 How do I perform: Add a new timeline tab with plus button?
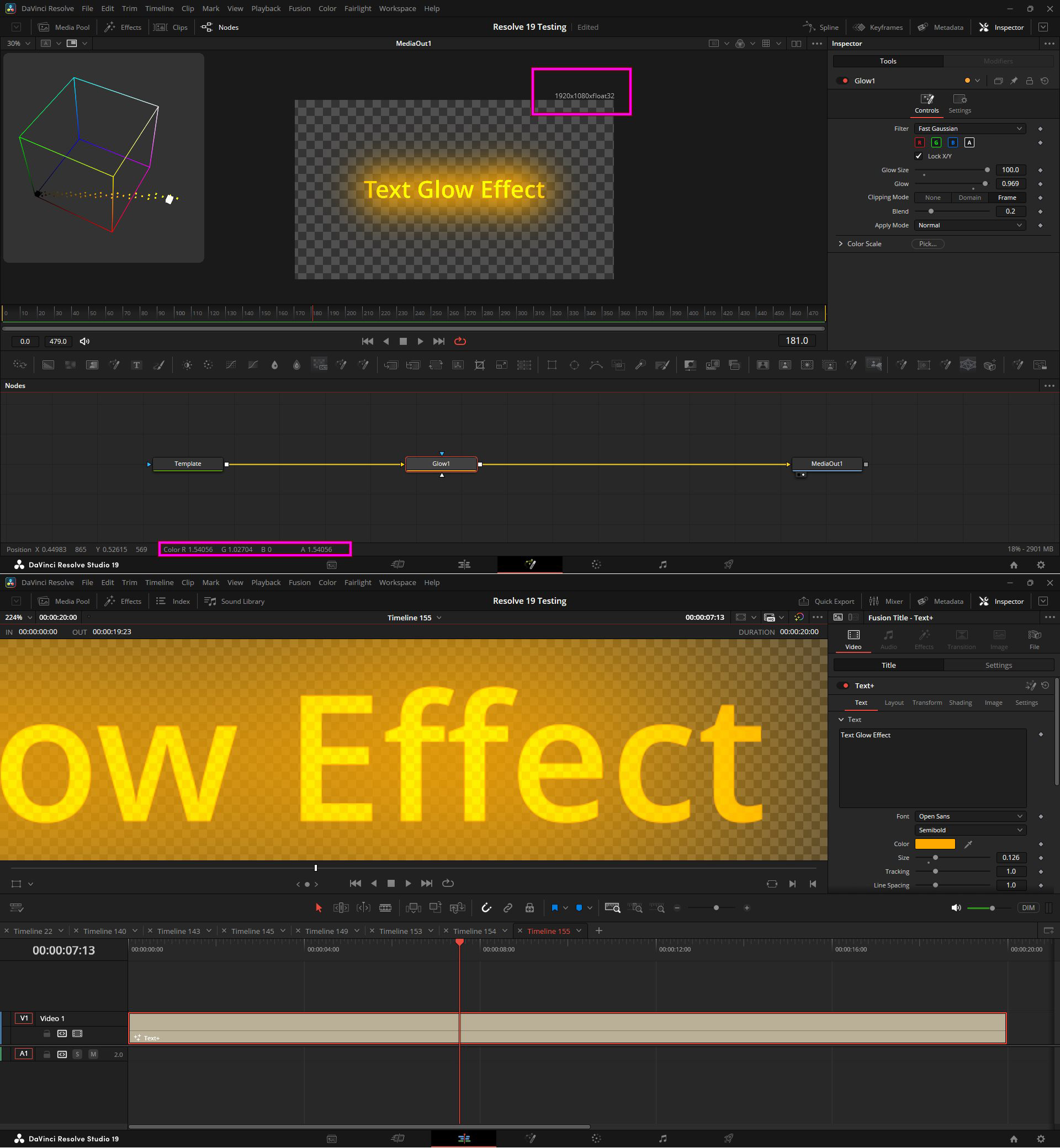tap(599, 931)
